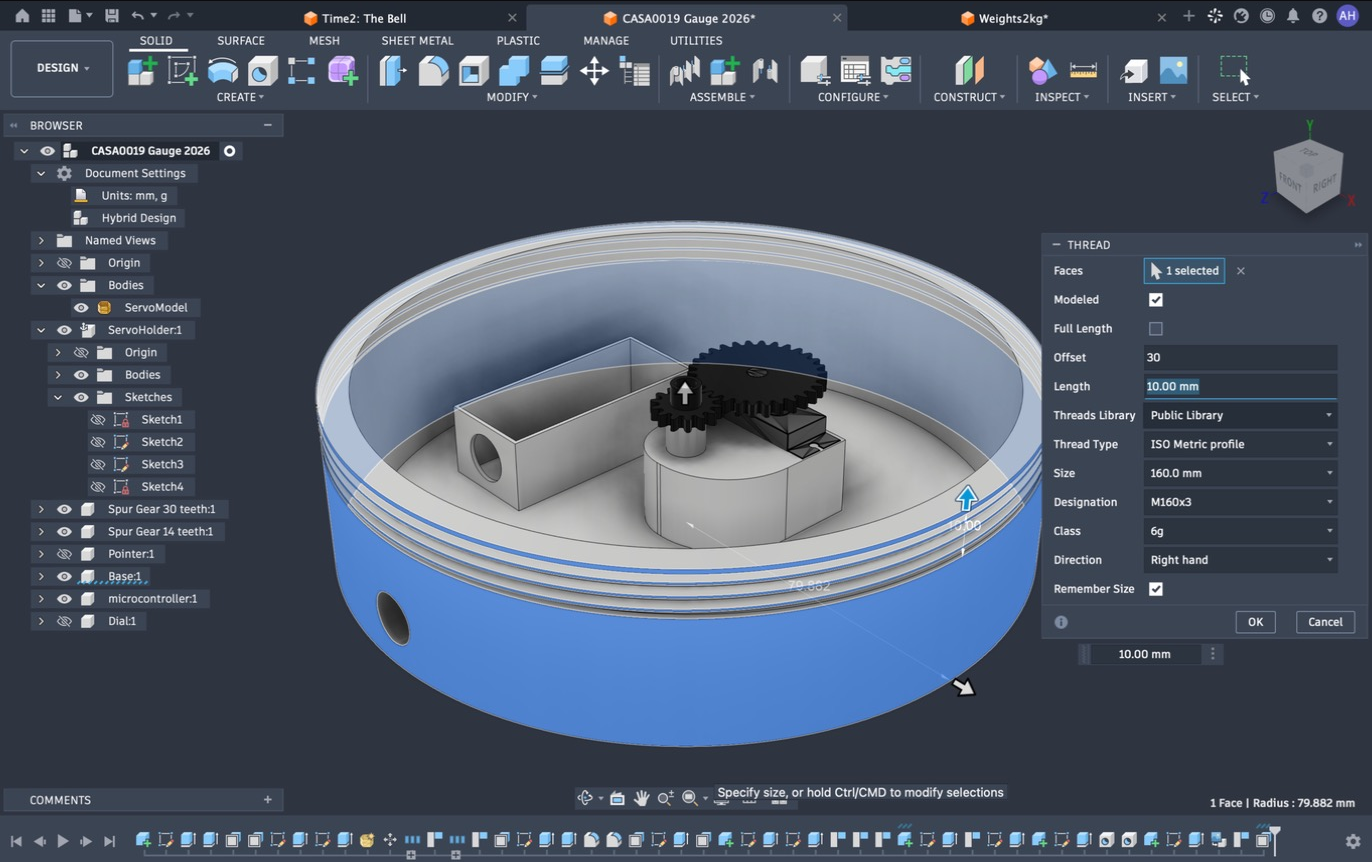Open the Sheet Metal ribbon tab

(x=417, y=41)
